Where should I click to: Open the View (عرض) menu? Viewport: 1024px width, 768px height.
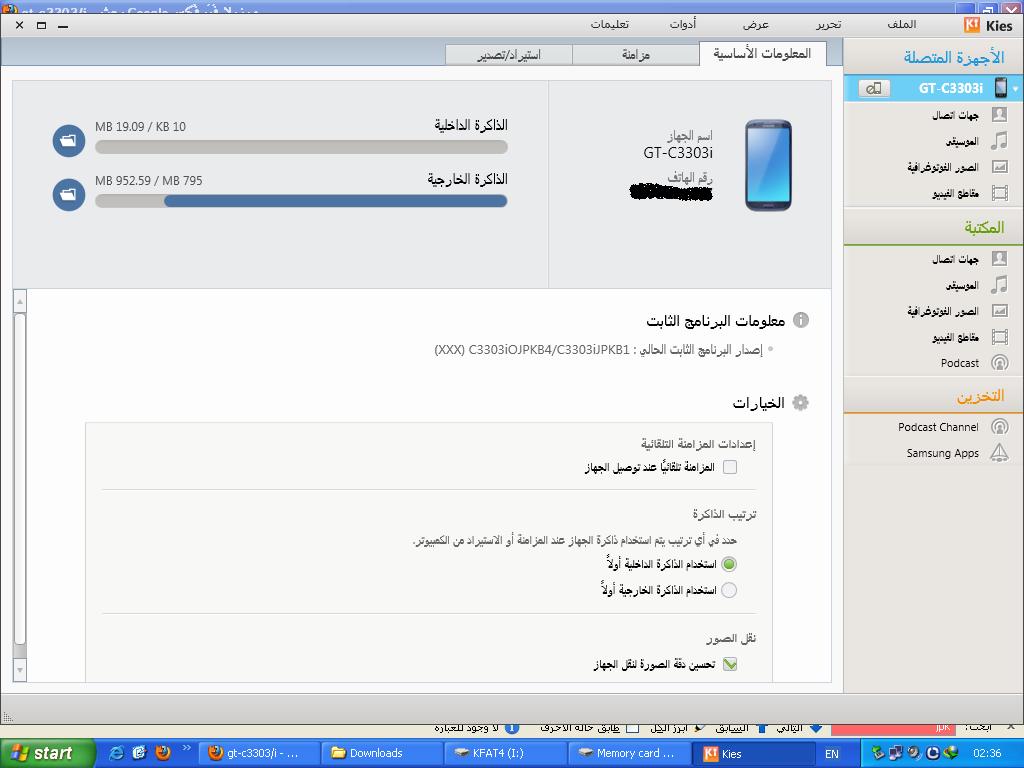[x=756, y=25]
